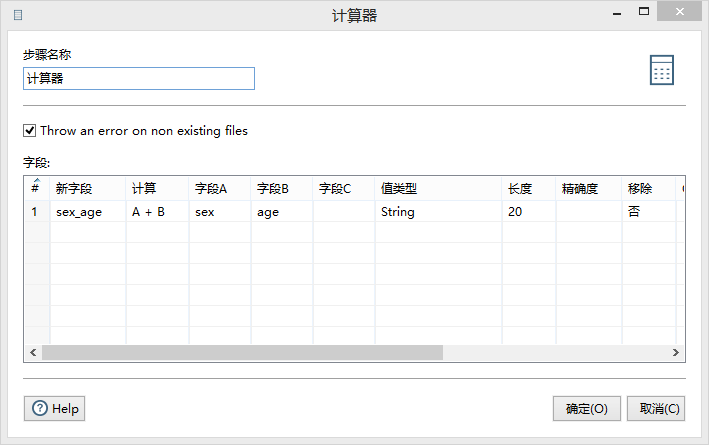Sort by the # column header
The width and height of the screenshot is (709, 445).
click(36, 188)
